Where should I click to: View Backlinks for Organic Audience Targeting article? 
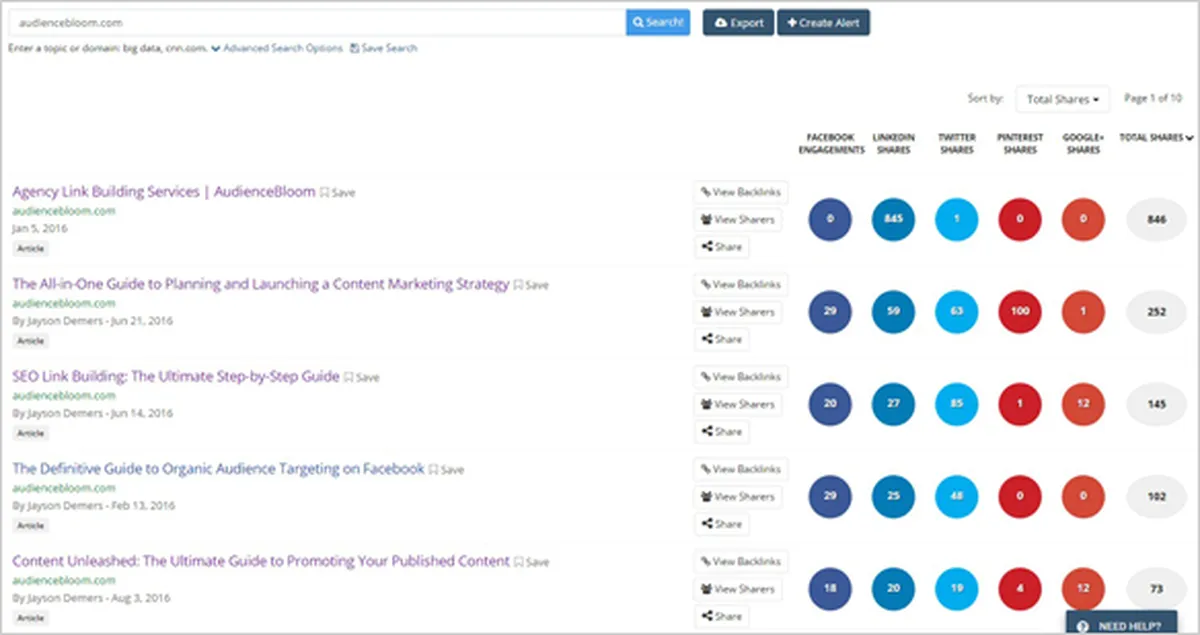[741, 469]
